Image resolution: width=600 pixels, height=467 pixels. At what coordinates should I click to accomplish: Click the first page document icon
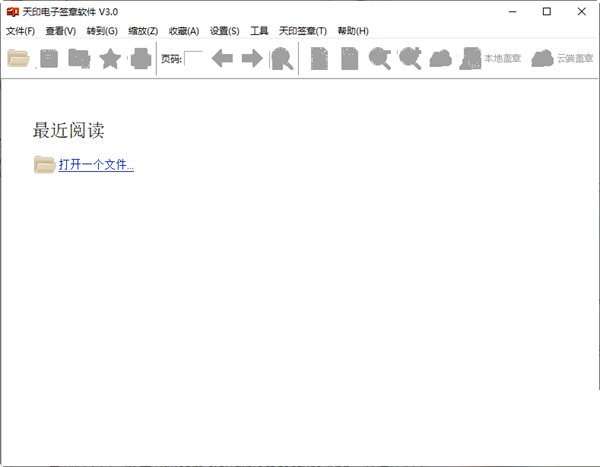click(x=319, y=59)
